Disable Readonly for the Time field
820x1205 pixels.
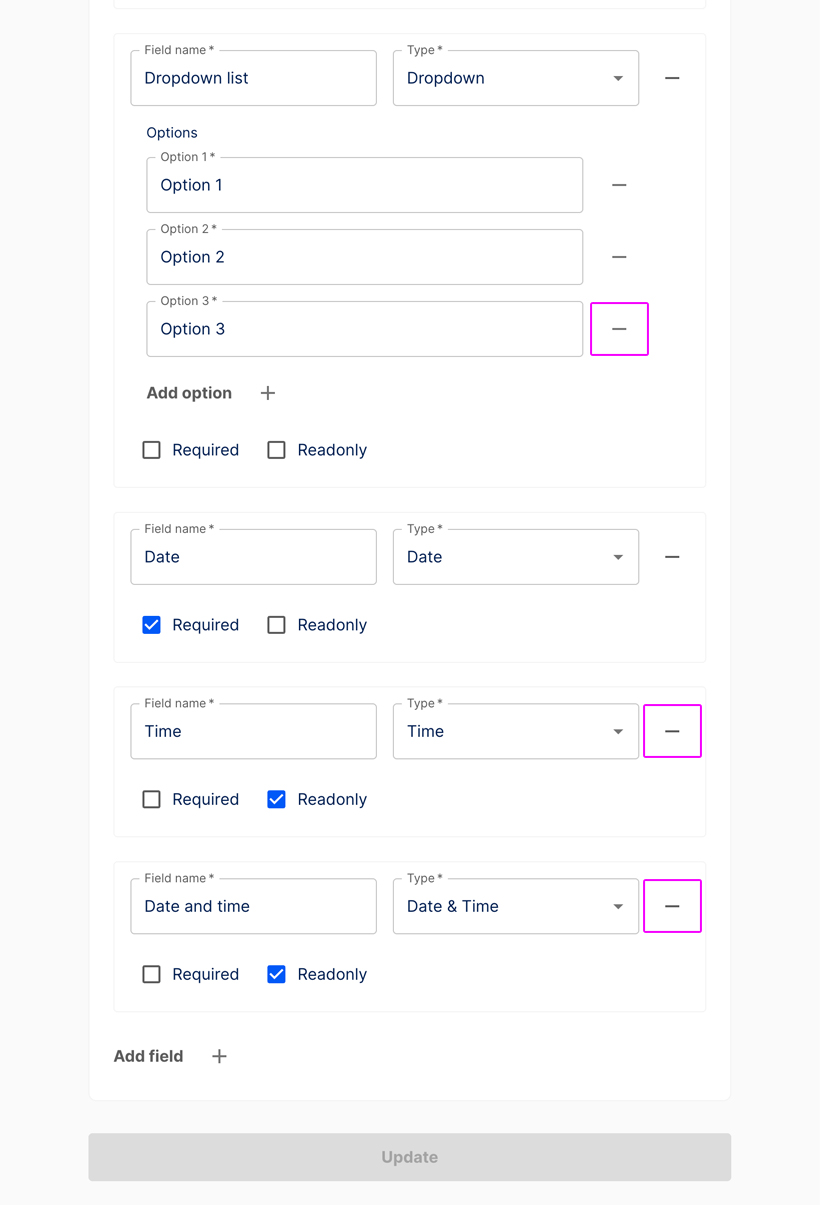pyautogui.click(x=276, y=799)
